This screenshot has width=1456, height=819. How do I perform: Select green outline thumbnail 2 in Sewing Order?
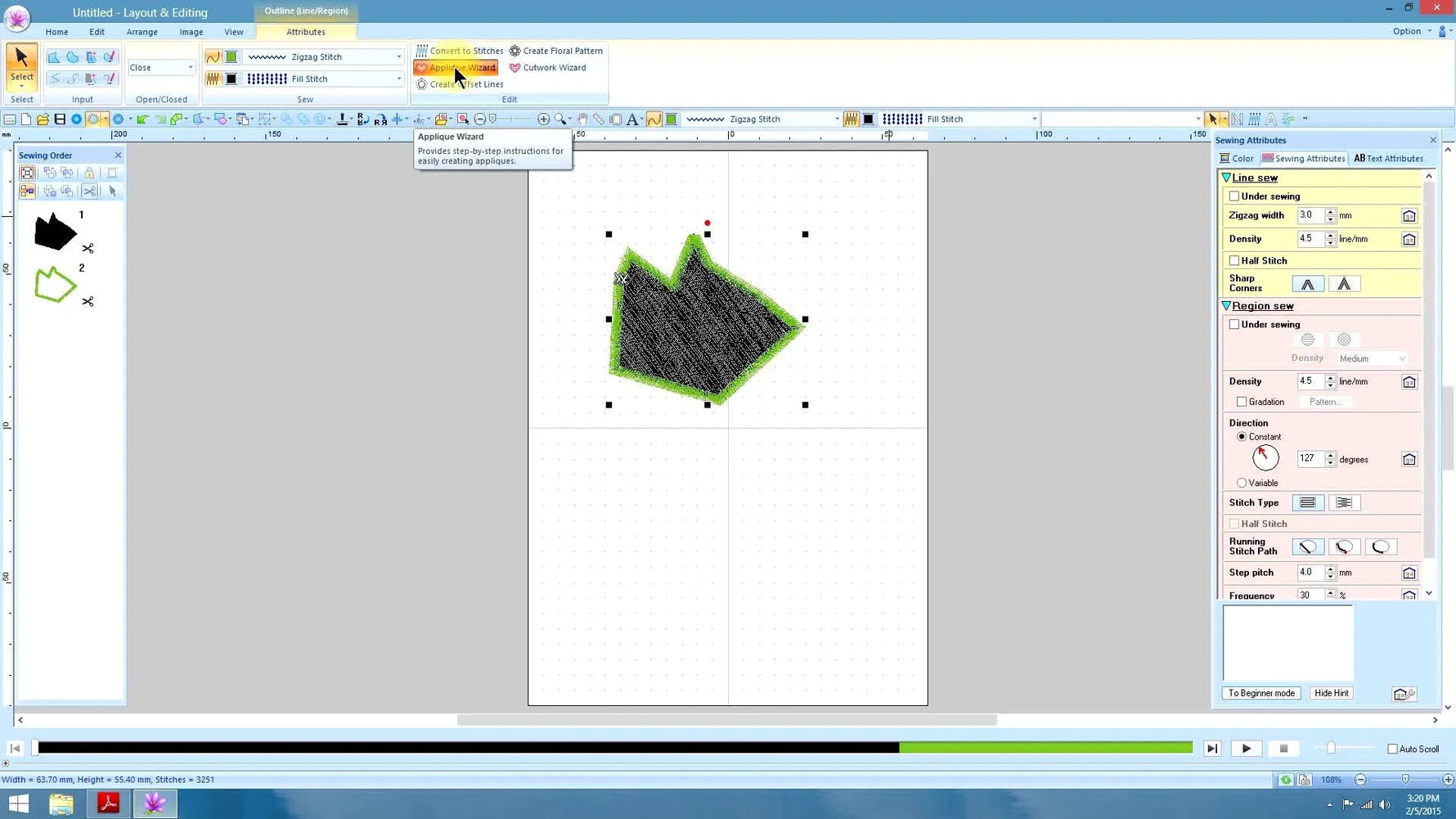coord(55,285)
